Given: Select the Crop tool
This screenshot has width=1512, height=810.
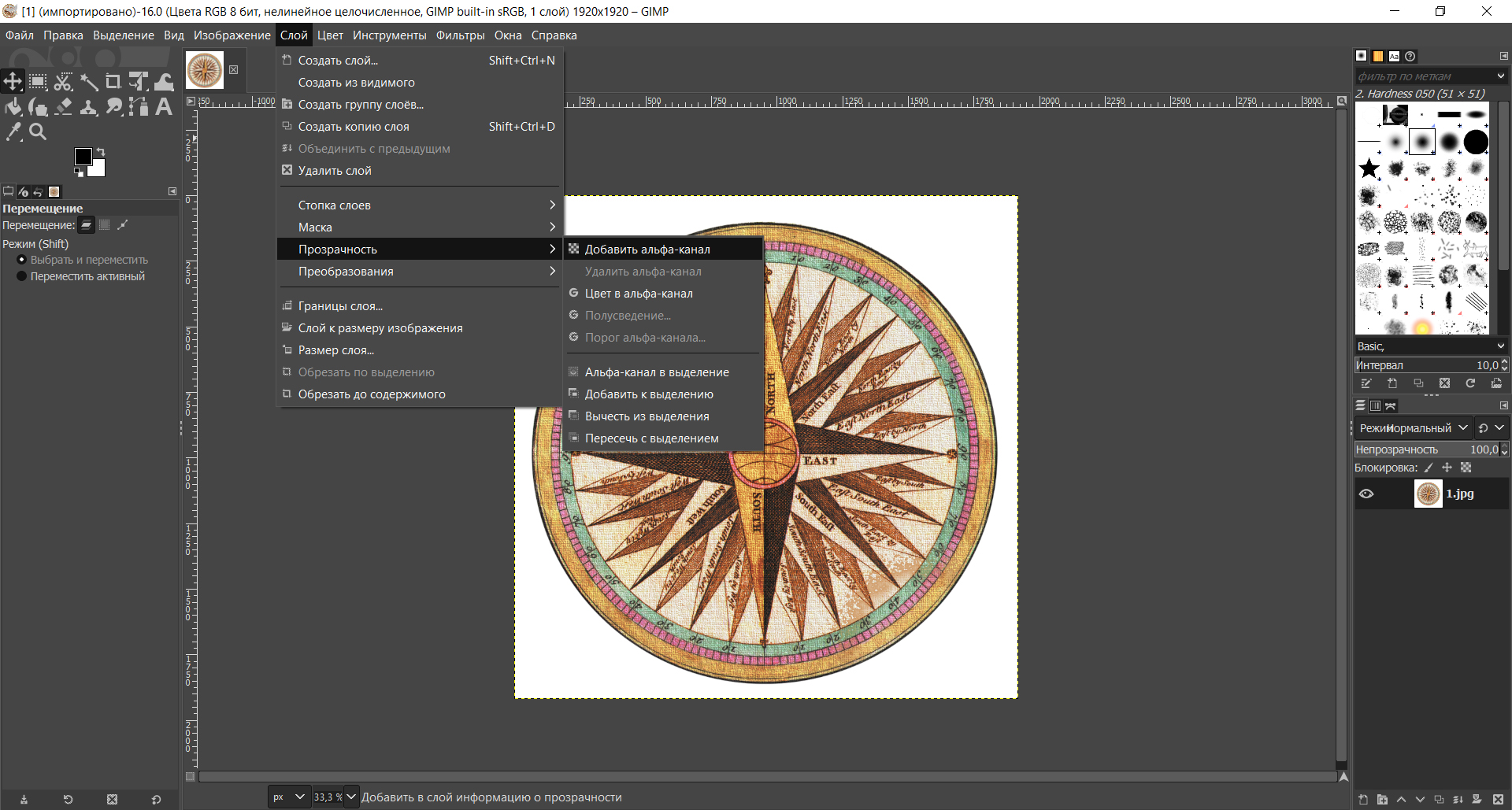Looking at the screenshot, I should coord(113,81).
